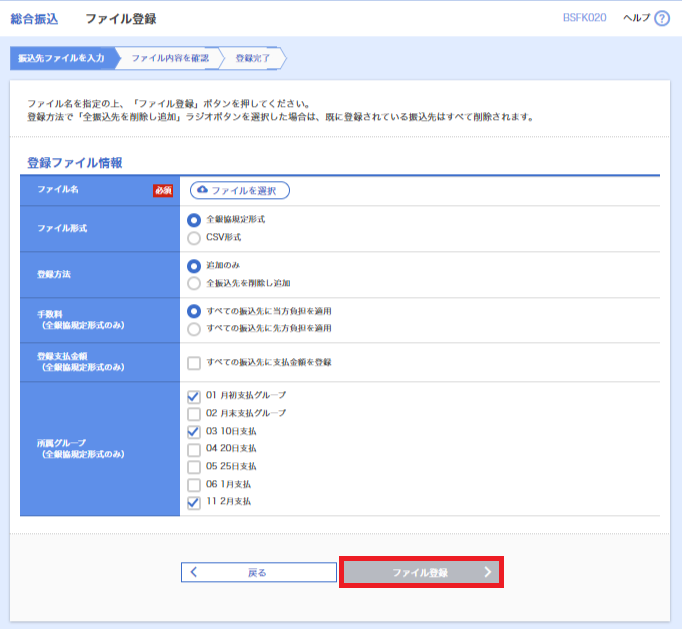Select 追加のみ registration method

(x=194, y=266)
